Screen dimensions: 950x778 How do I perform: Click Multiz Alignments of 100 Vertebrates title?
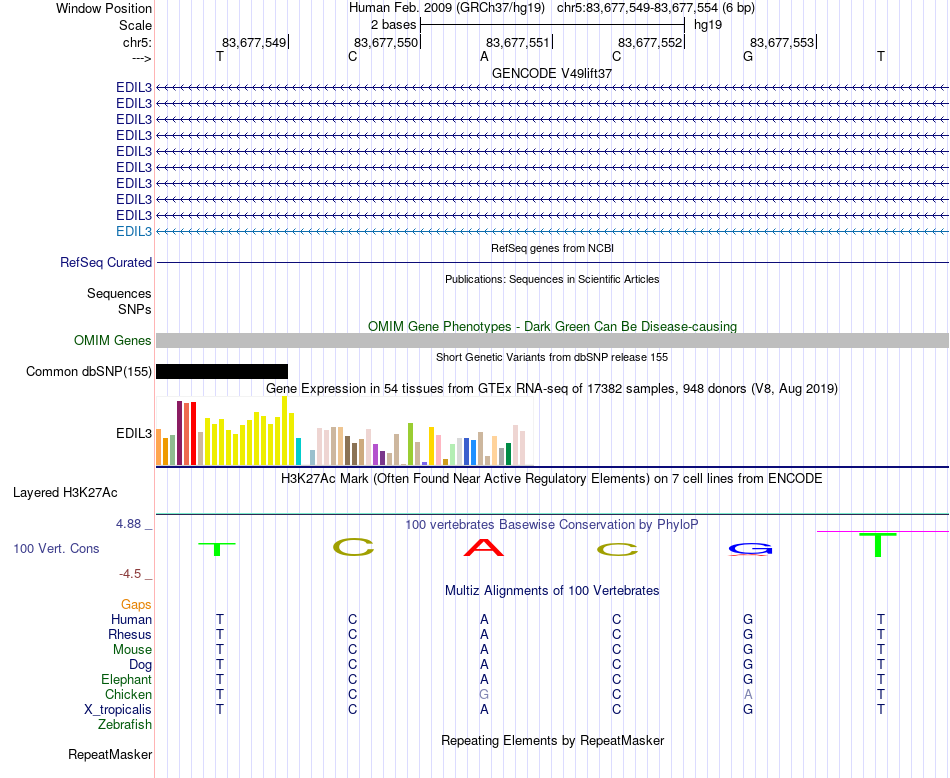coord(552,591)
